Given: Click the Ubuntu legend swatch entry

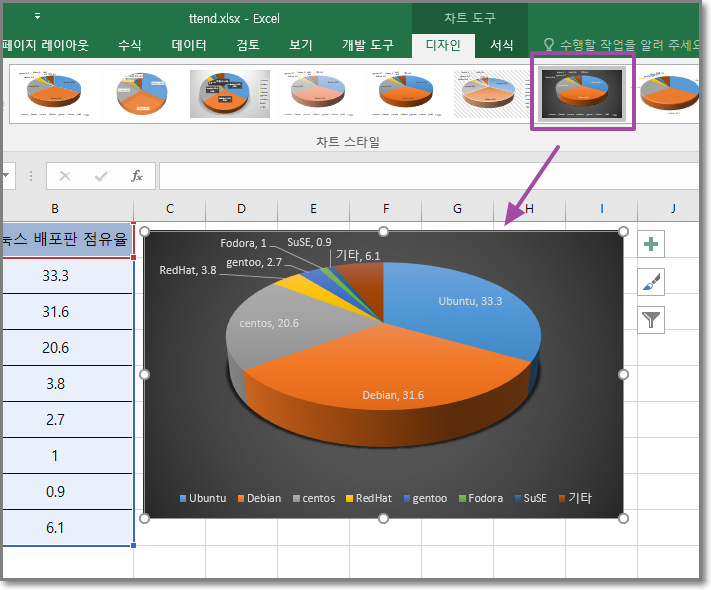Looking at the screenshot, I should (x=203, y=498).
